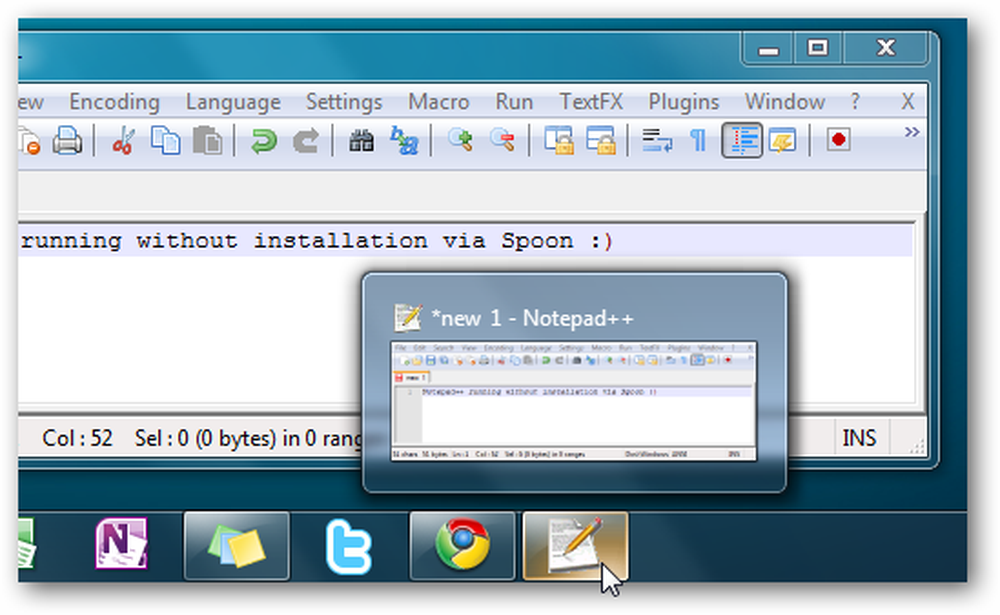1000x615 pixels.
Task: Open the Window menu
Action: click(784, 102)
